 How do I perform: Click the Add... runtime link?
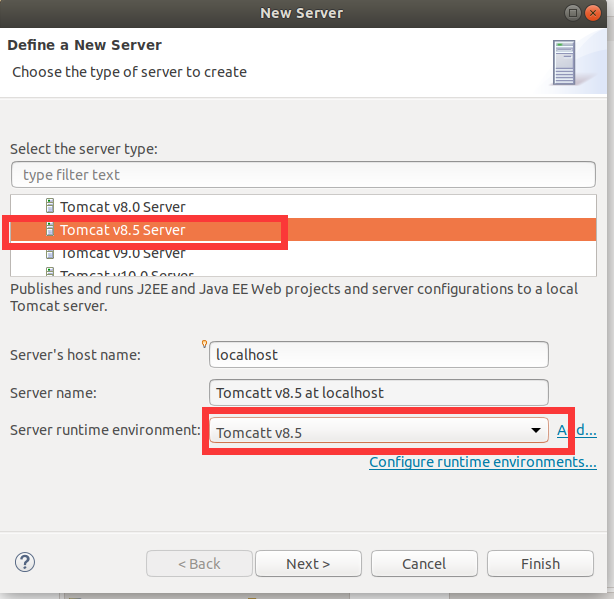click(x=577, y=430)
